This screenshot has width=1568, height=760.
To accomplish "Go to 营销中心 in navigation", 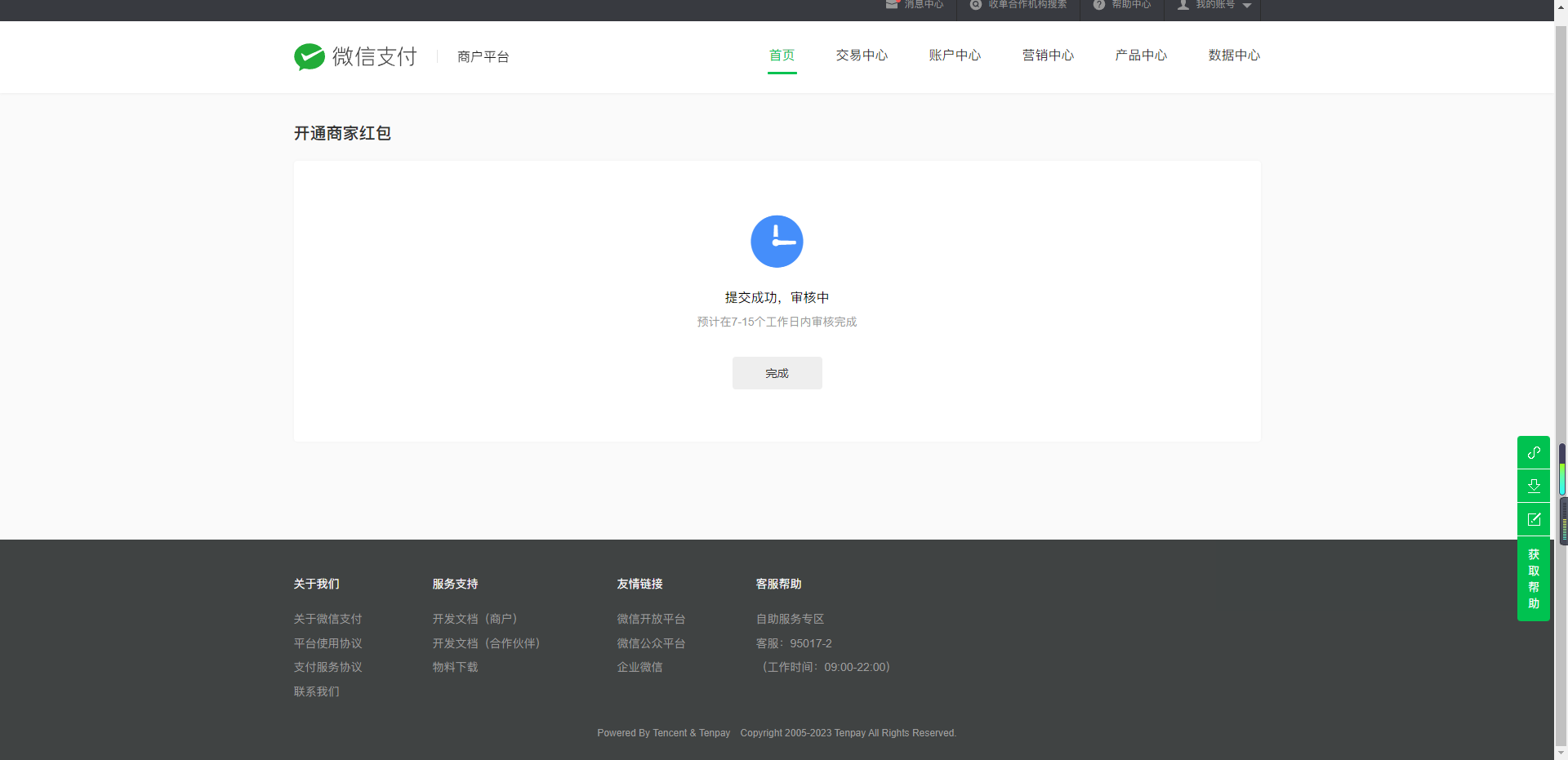I will pyautogui.click(x=1048, y=56).
